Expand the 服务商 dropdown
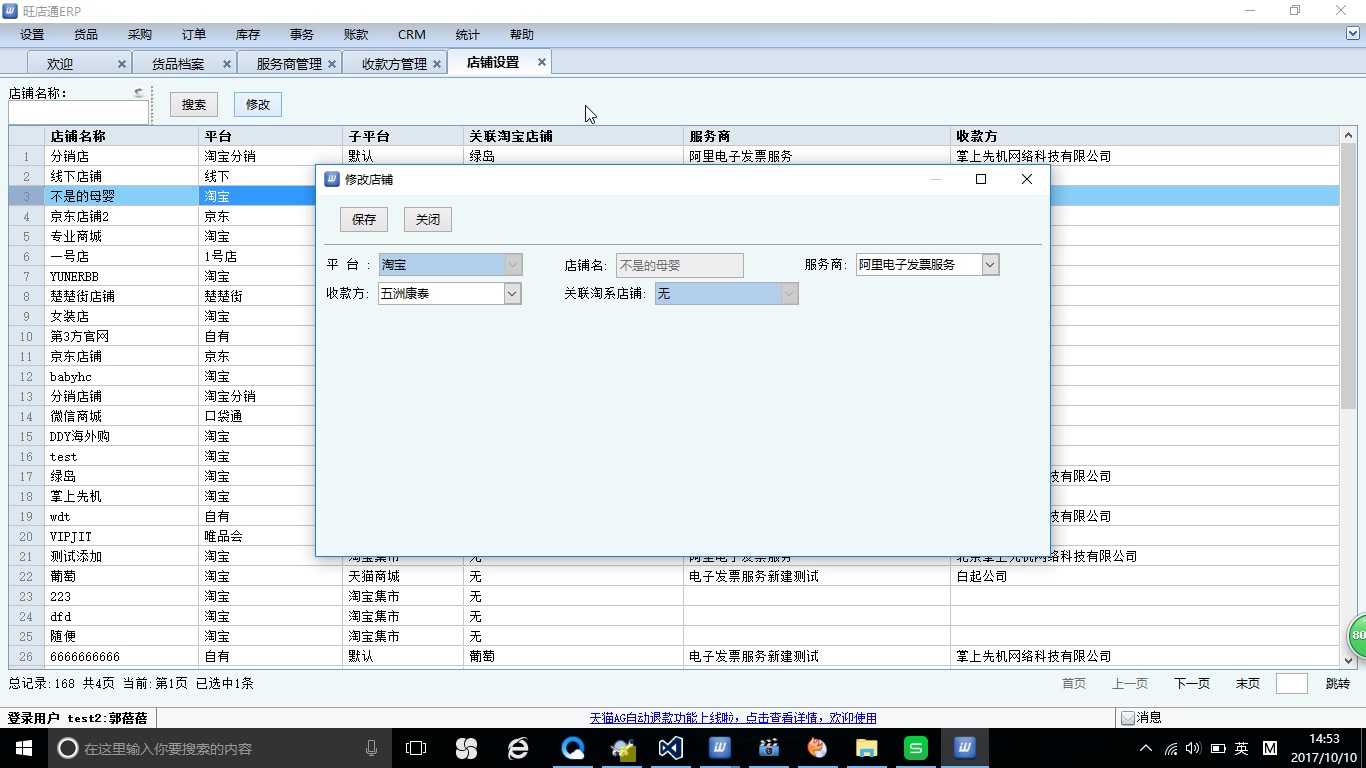1366x768 pixels. pos(990,265)
